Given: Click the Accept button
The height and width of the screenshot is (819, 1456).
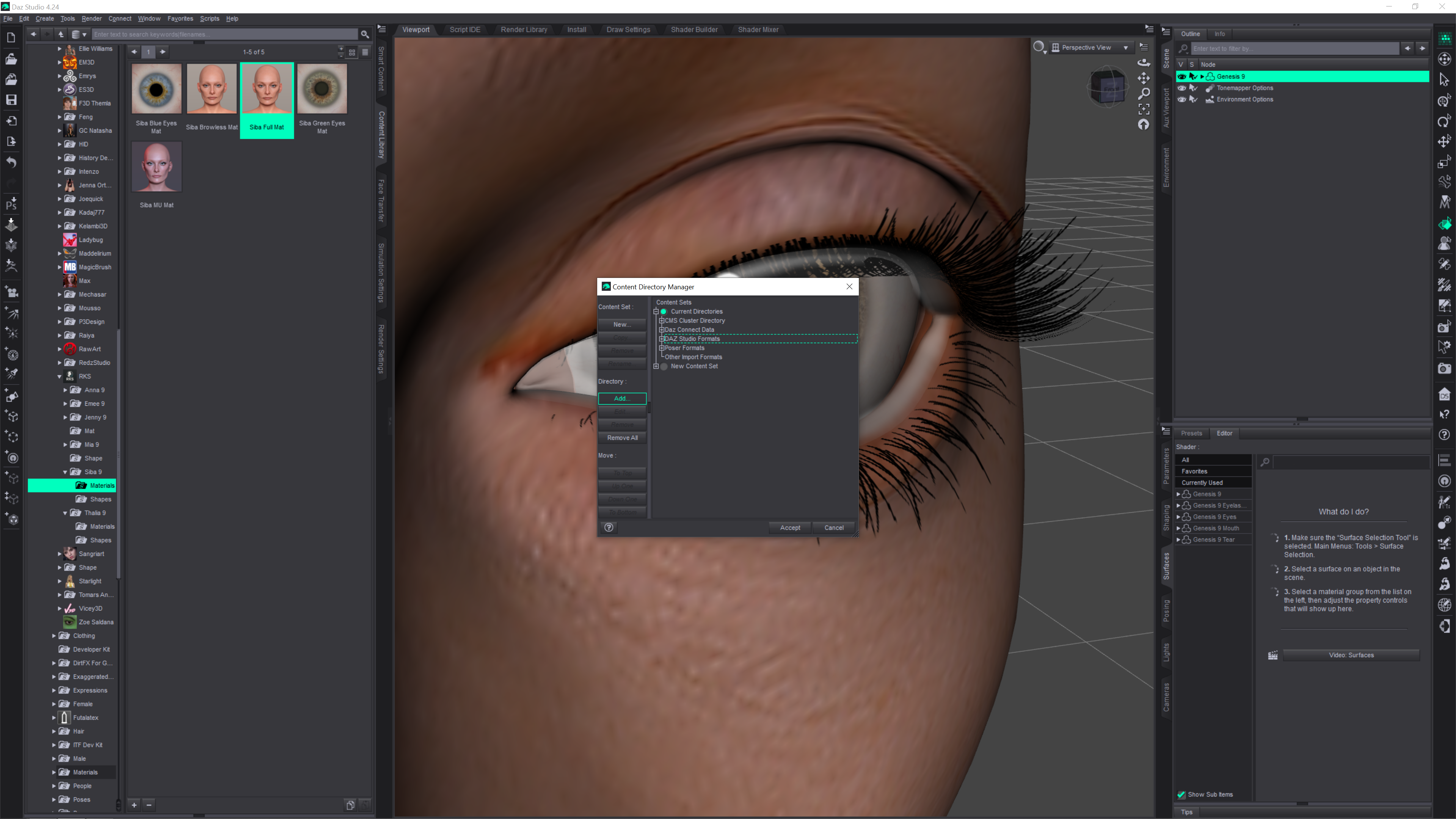Looking at the screenshot, I should tap(789, 527).
